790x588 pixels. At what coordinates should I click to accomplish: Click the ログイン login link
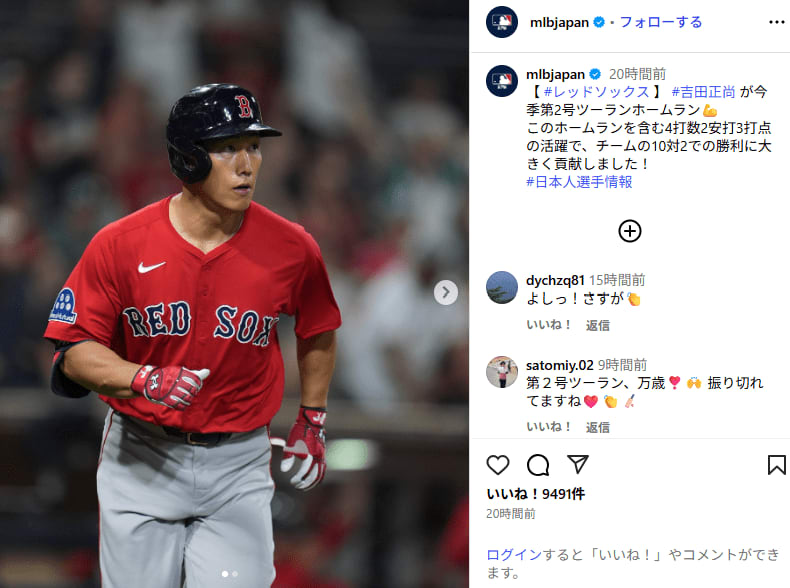514,555
